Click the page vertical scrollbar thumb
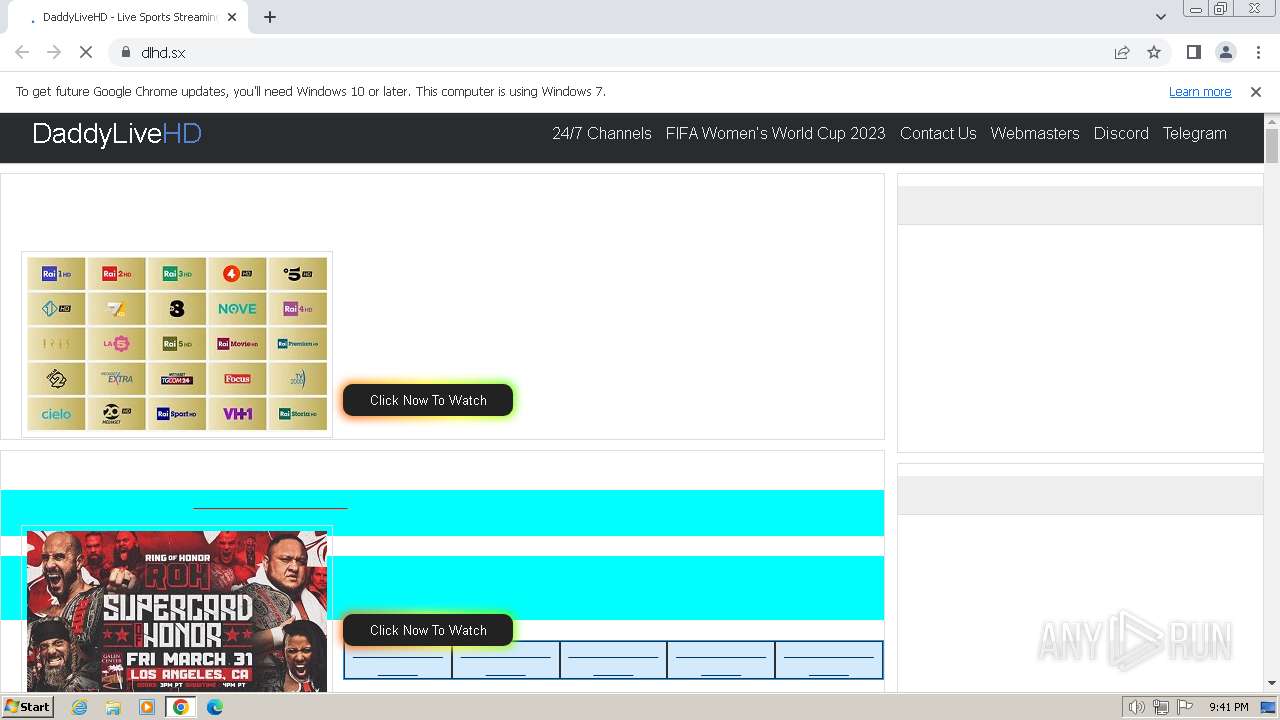 (1272, 146)
